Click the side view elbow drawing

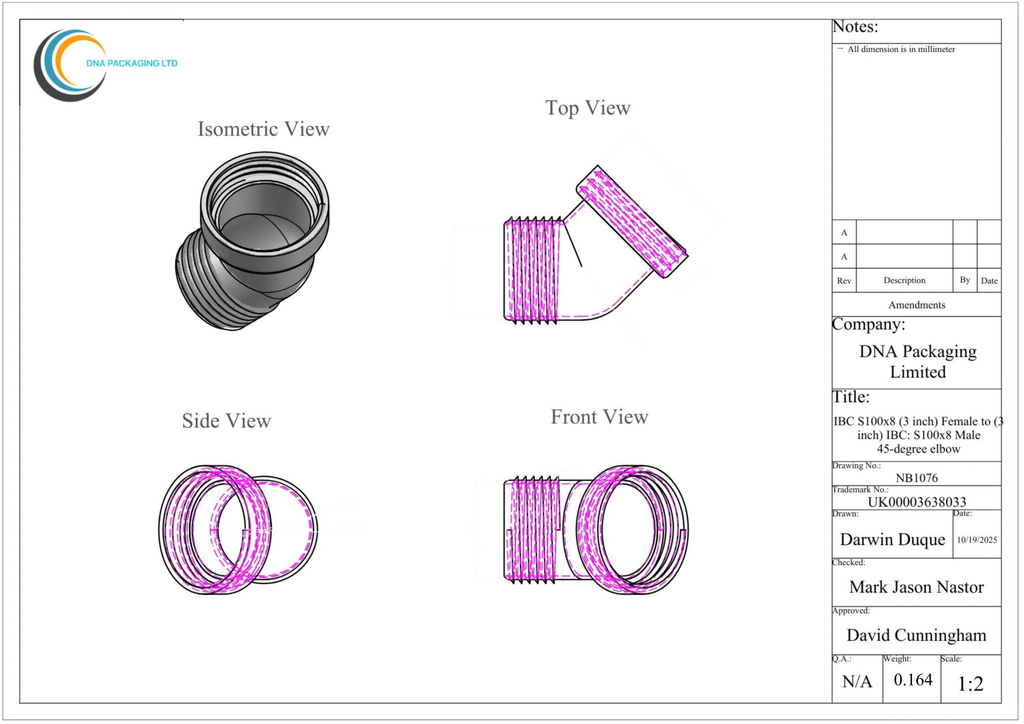tap(238, 529)
